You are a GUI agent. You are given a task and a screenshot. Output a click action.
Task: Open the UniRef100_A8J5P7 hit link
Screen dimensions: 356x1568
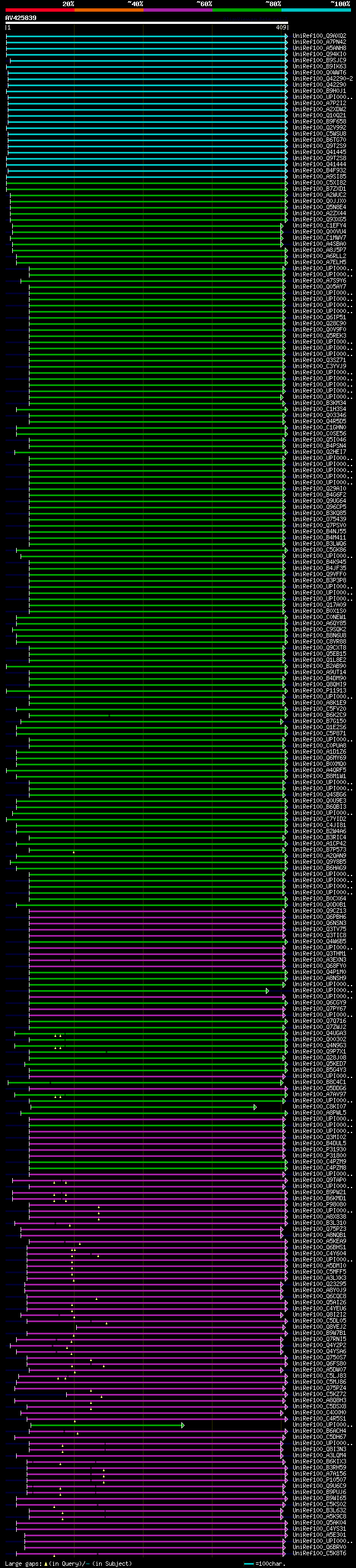(x=319, y=250)
